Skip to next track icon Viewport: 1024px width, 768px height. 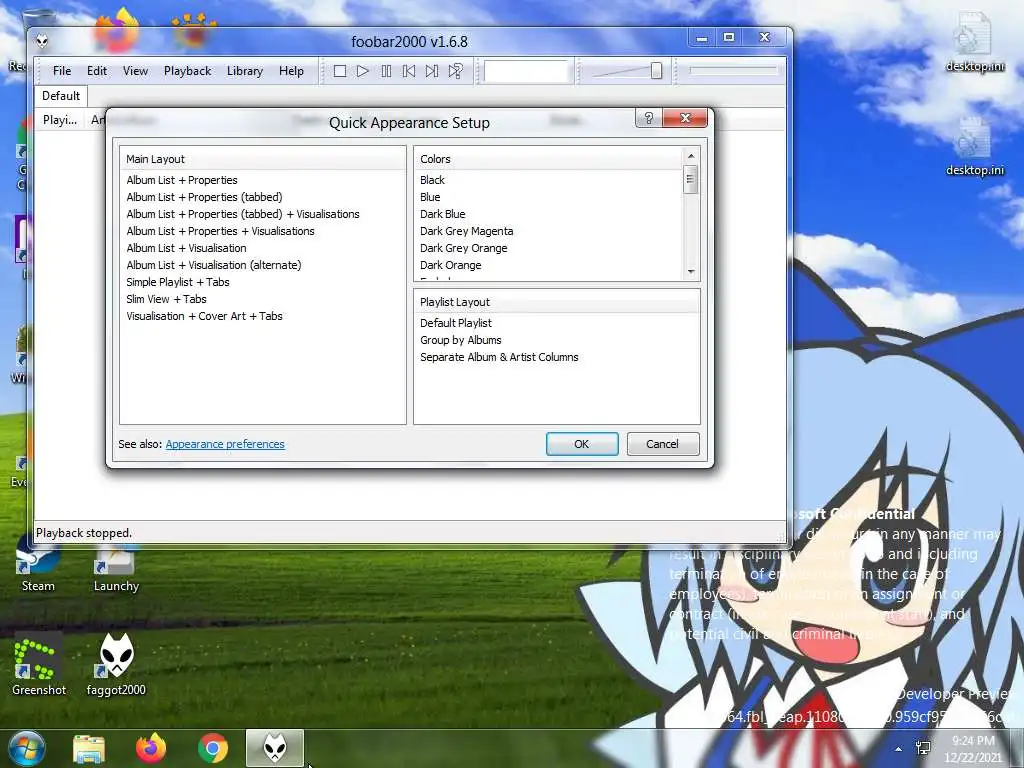pos(432,71)
